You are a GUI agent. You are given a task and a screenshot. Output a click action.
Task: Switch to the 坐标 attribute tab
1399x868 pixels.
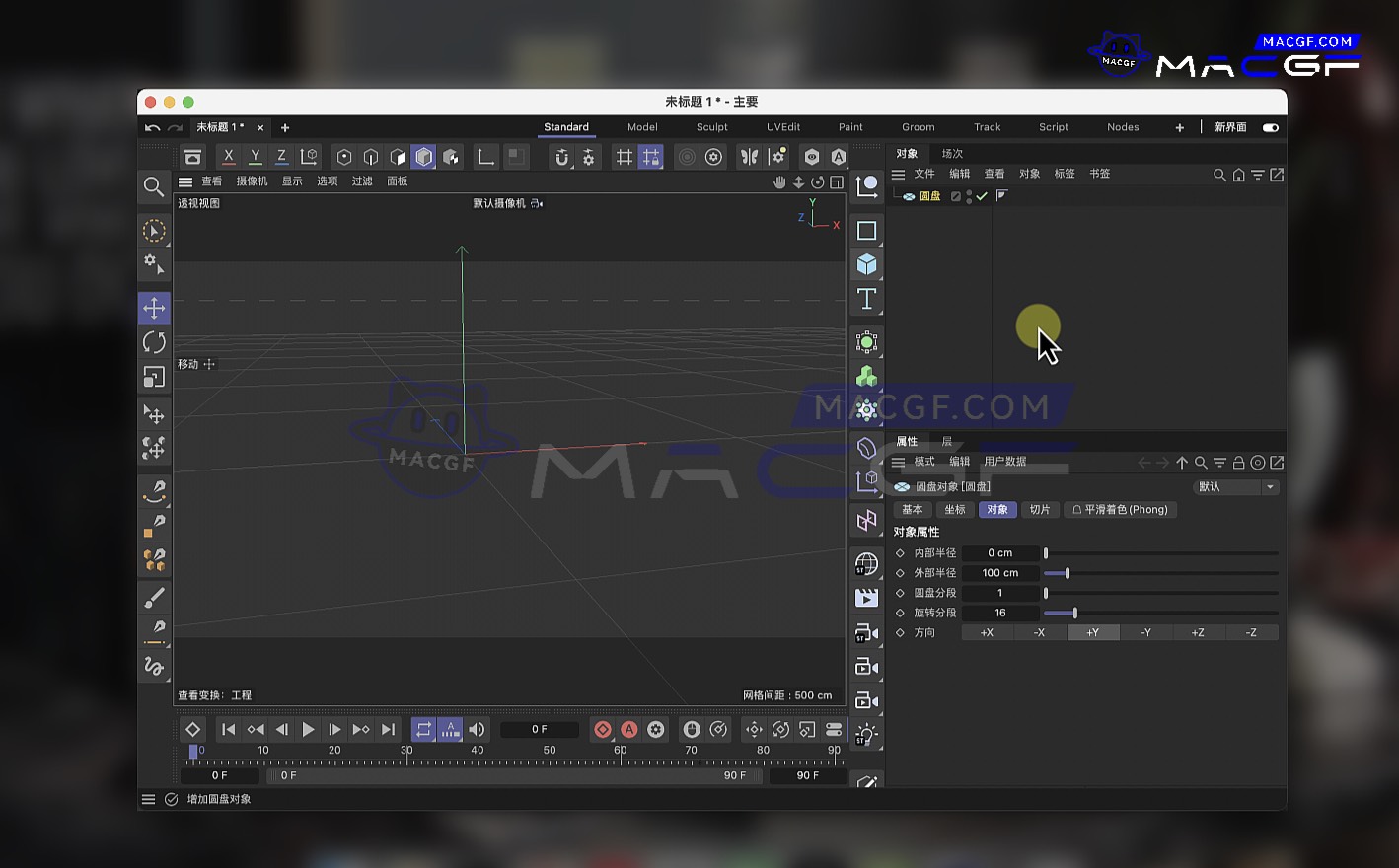954,510
